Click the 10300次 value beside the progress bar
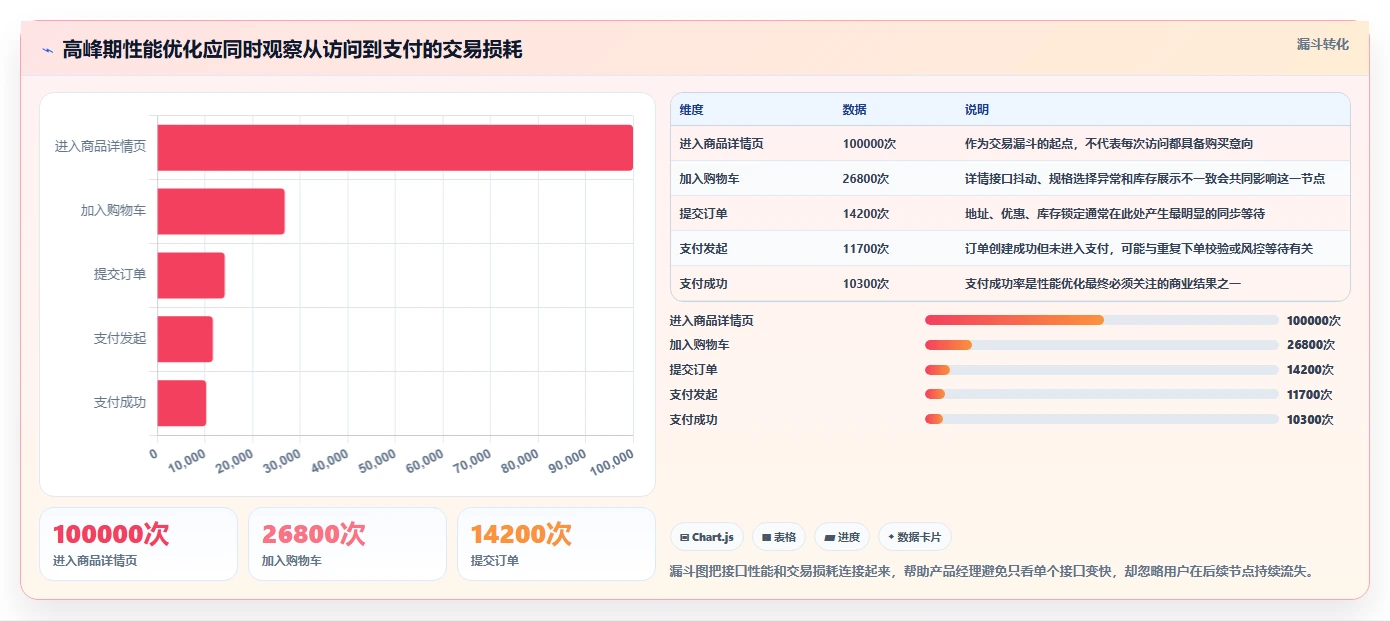 [x=1310, y=420]
